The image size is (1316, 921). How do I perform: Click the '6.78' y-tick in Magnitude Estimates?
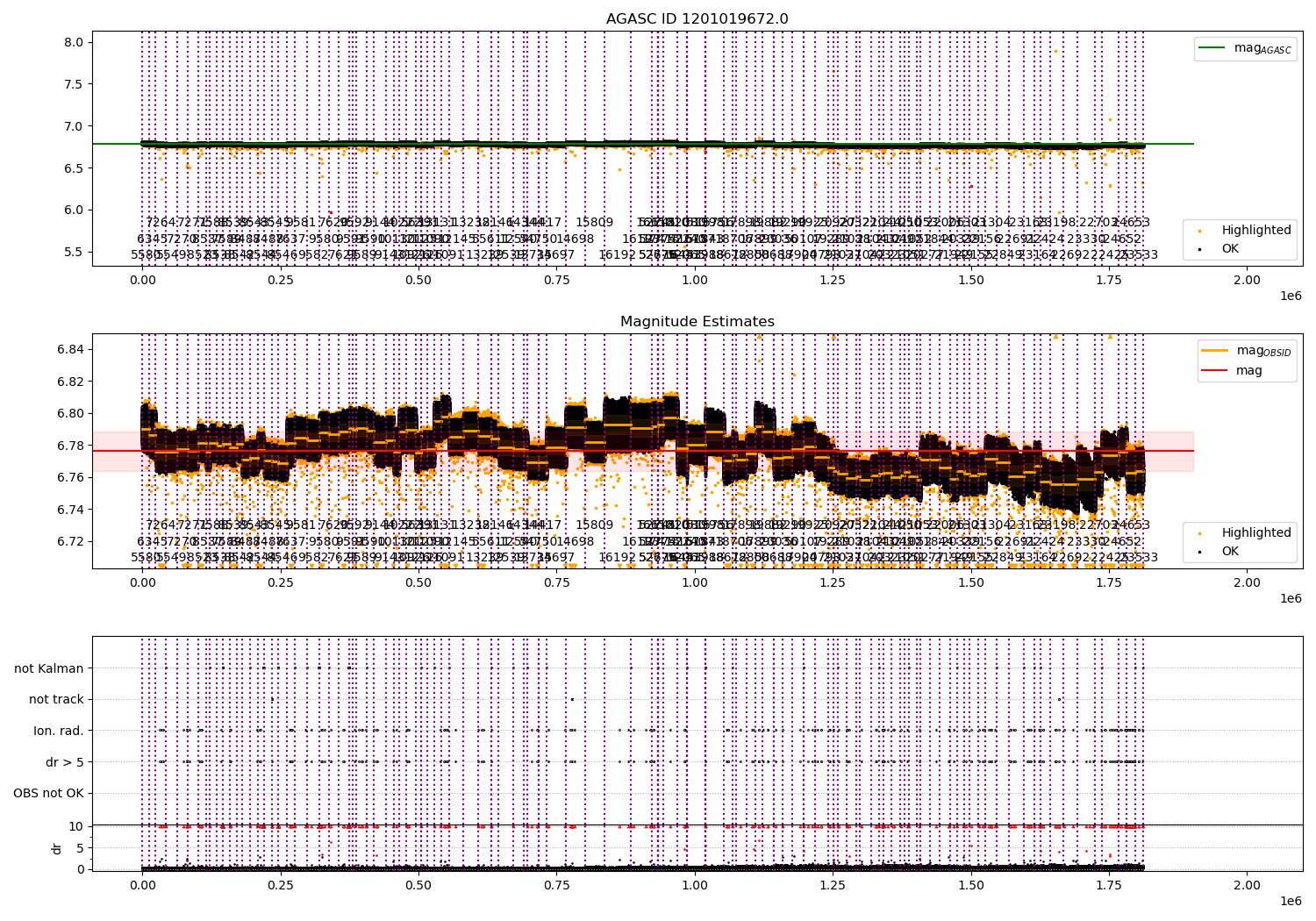(70, 446)
